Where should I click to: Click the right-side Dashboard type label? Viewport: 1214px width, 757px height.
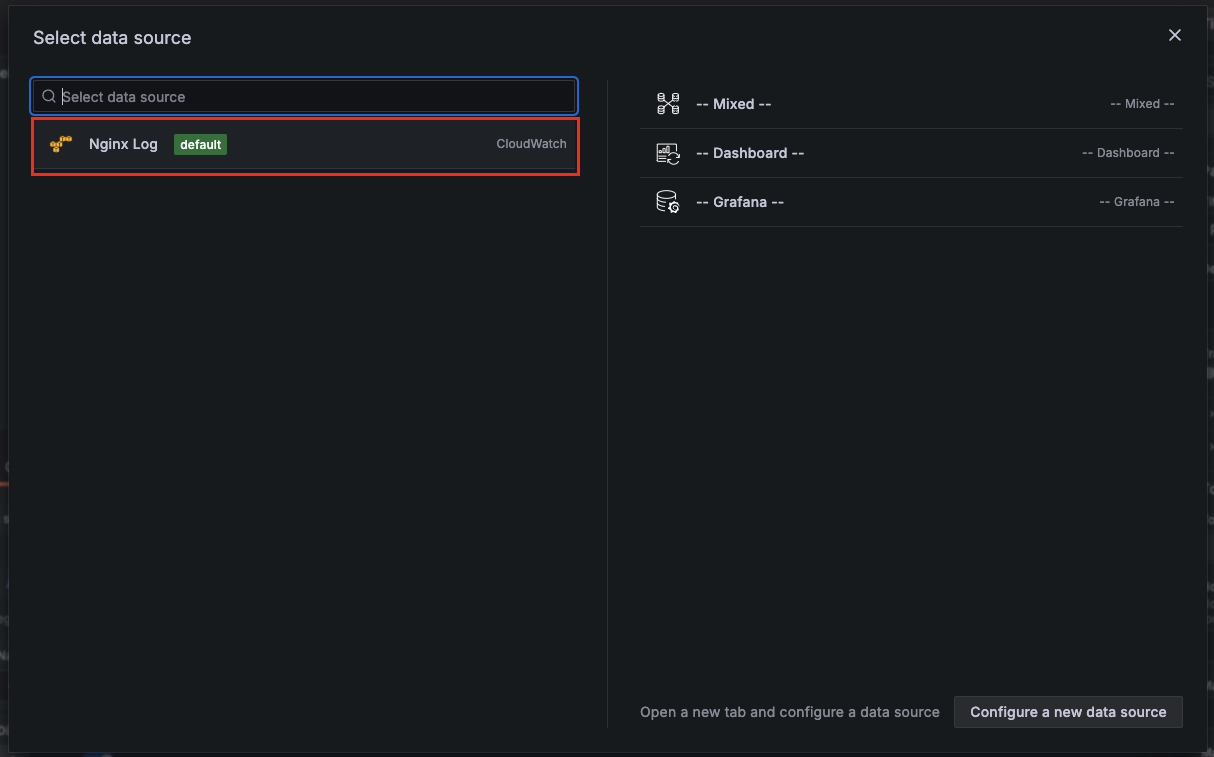point(1128,153)
